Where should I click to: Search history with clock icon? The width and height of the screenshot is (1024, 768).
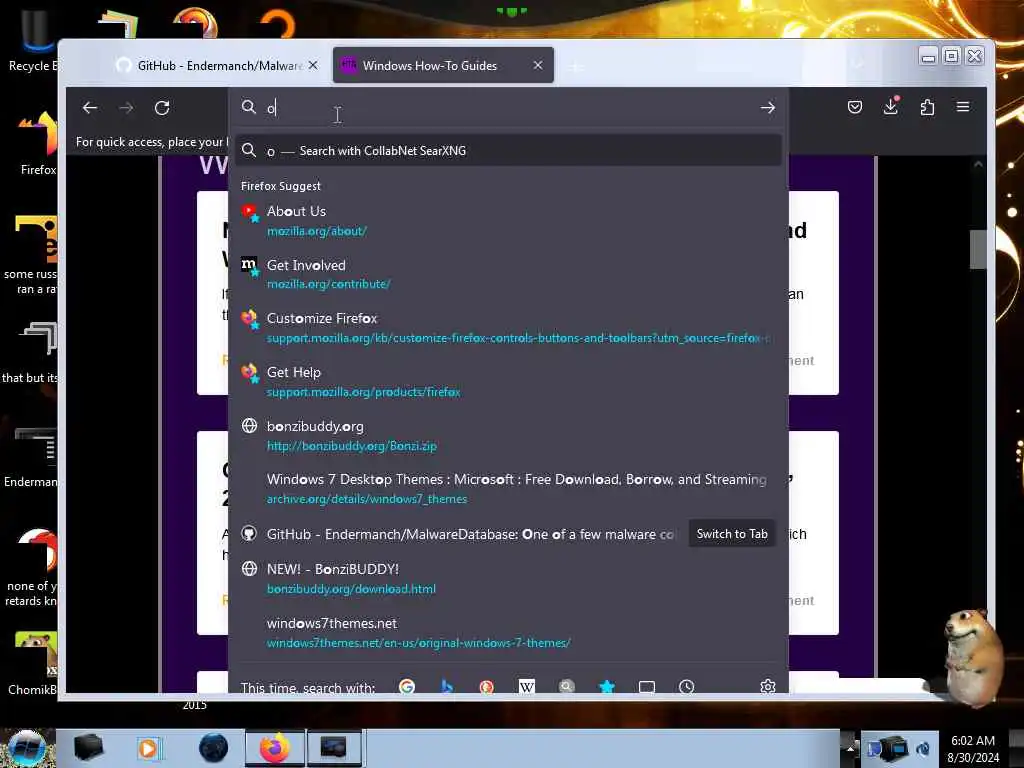point(686,686)
